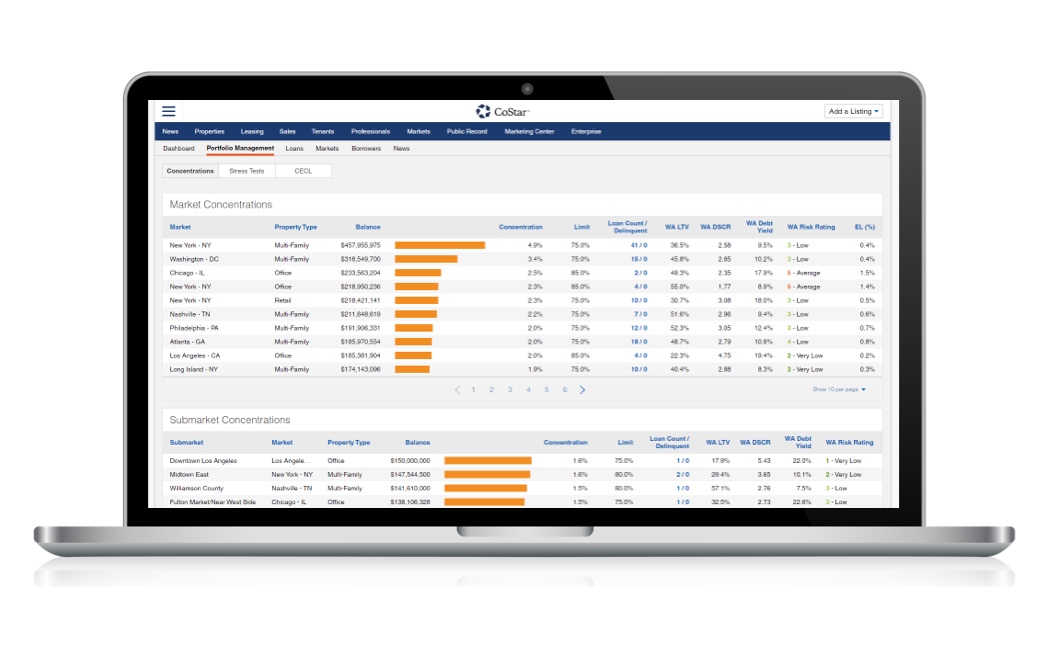Screen dimensions: 1056x660
Task: Go to page 3 in pagination
Action: coord(510,390)
